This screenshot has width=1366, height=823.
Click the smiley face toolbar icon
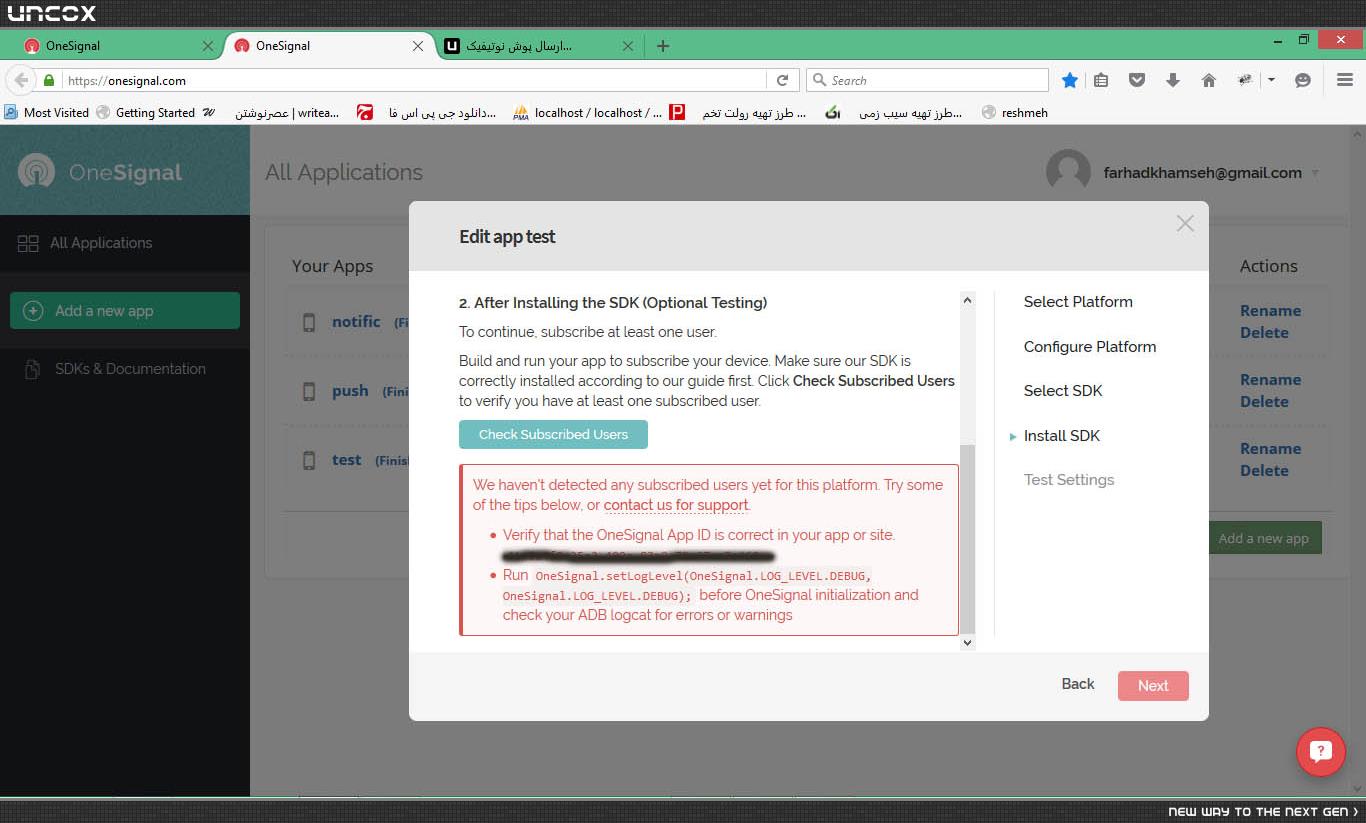click(x=1302, y=80)
